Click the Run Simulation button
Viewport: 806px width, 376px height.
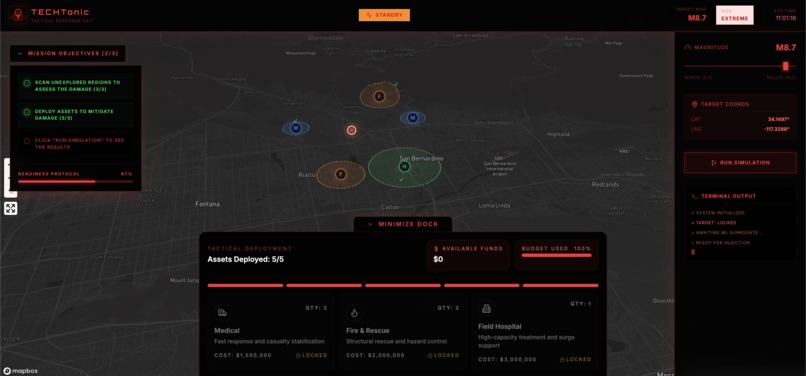(x=740, y=163)
